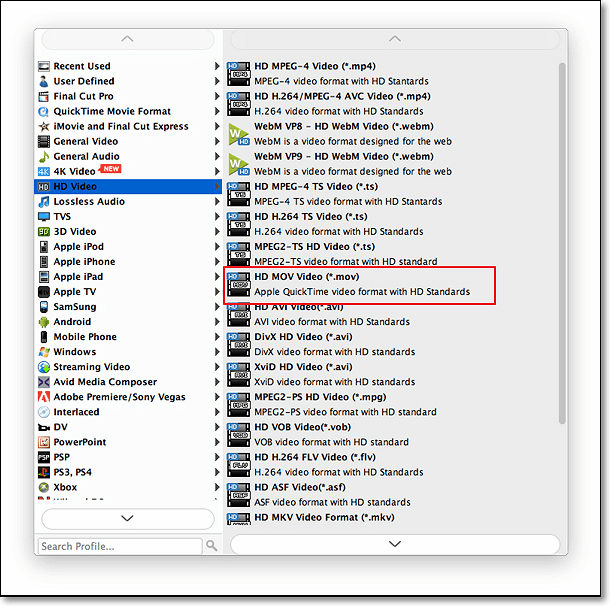Select the HD Video category
The image size is (610, 606).
[x=76, y=187]
